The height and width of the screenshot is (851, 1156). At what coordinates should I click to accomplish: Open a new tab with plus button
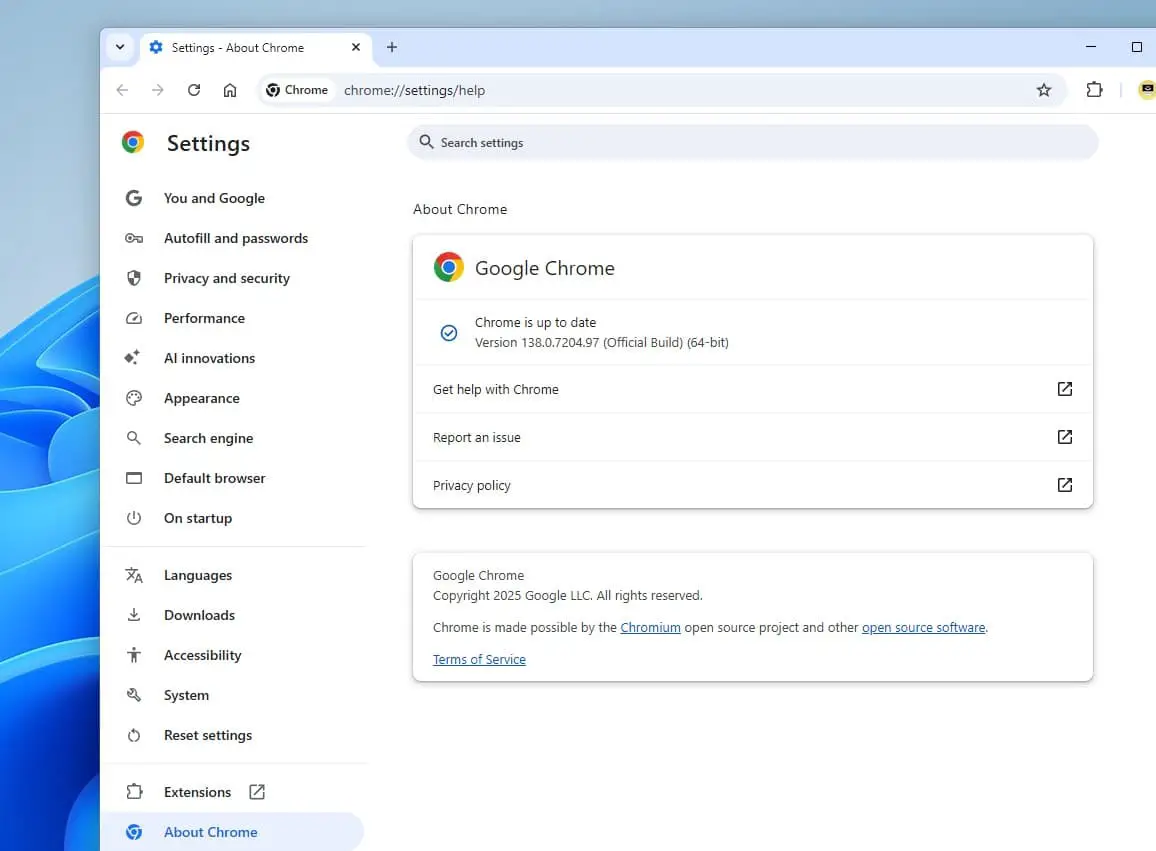pyautogui.click(x=392, y=47)
